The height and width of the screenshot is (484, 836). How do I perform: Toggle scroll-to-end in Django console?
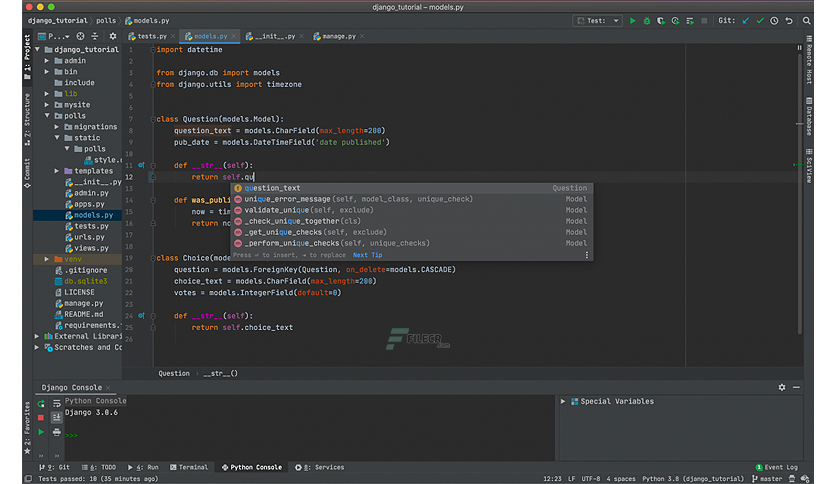click(57, 418)
